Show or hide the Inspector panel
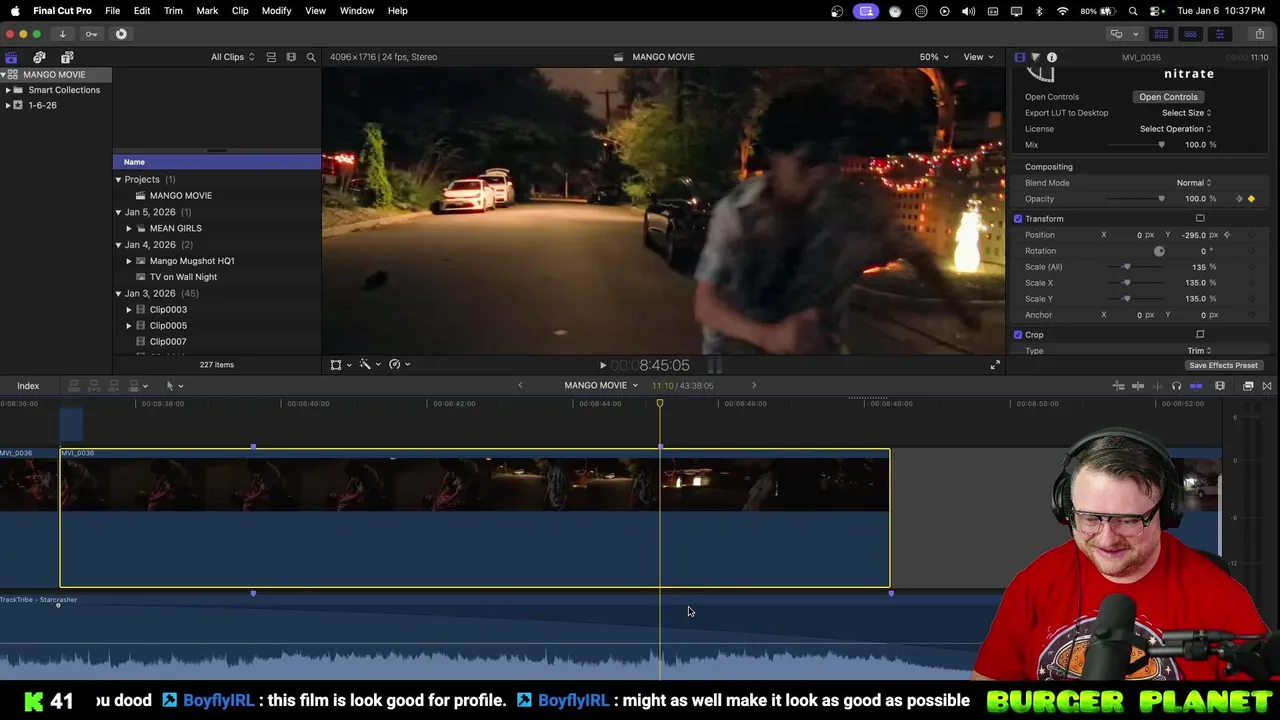Image resolution: width=1280 pixels, height=720 pixels. click(x=1219, y=34)
